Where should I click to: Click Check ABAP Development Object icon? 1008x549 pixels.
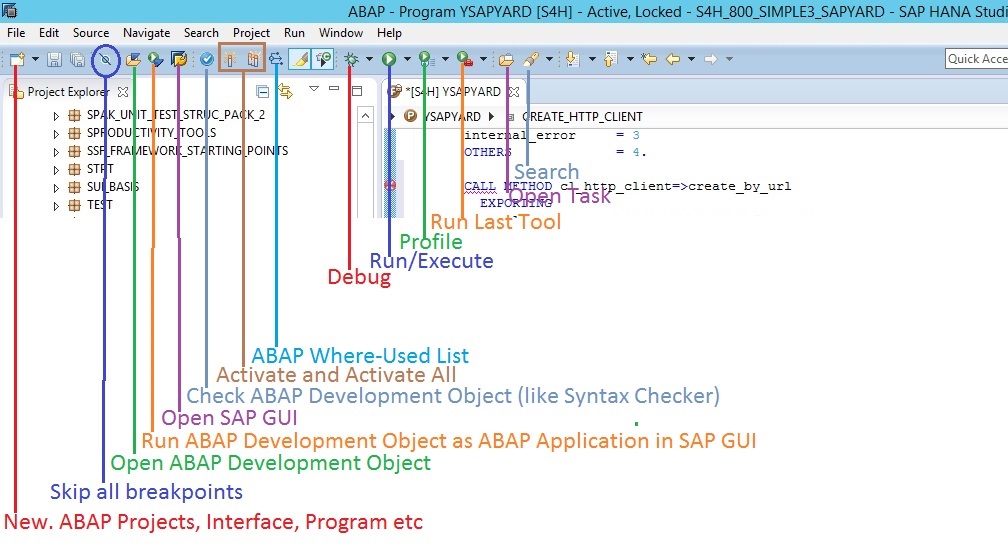coord(206,60)
